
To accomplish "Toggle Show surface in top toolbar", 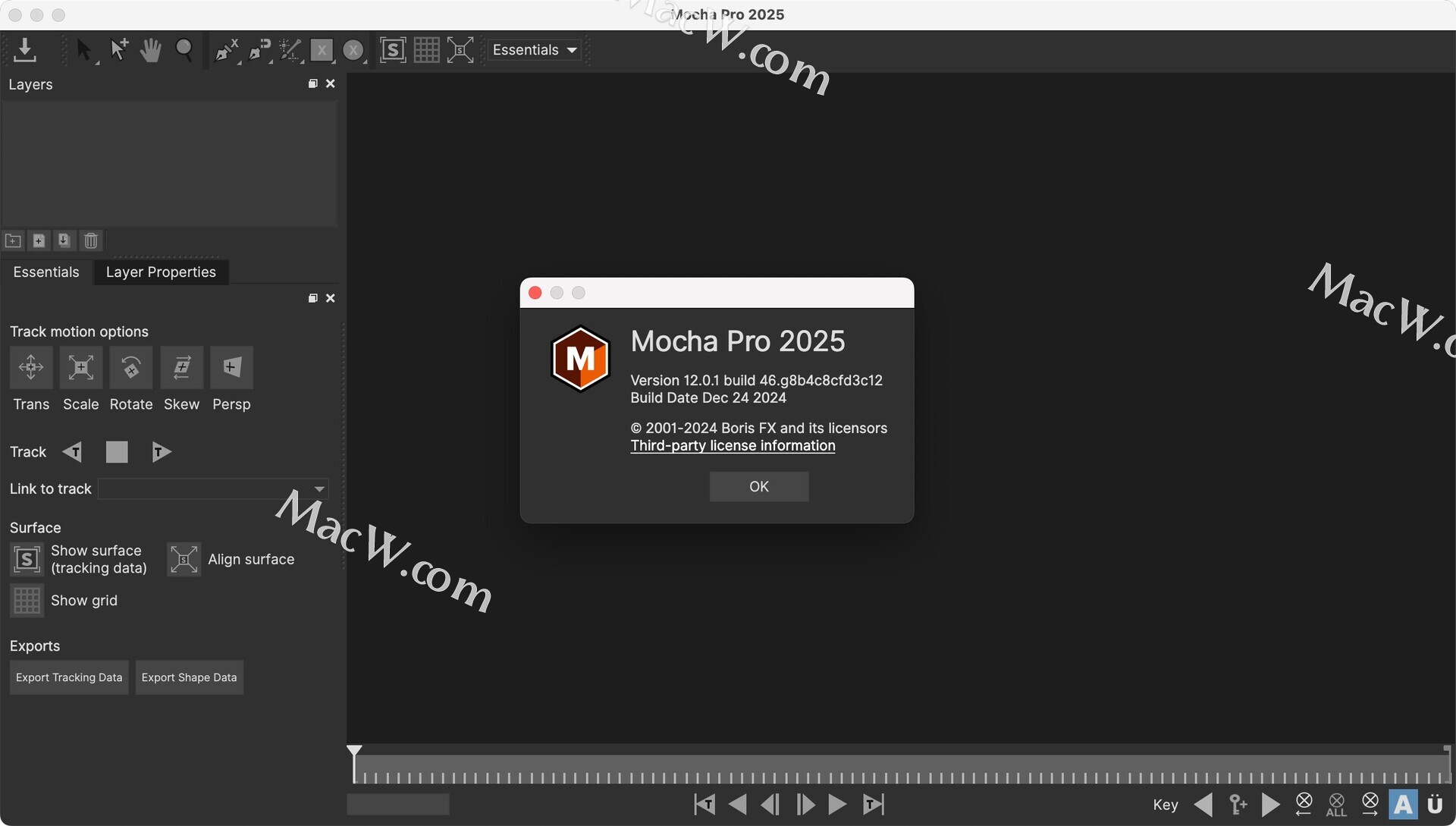I will coord(392,50).
